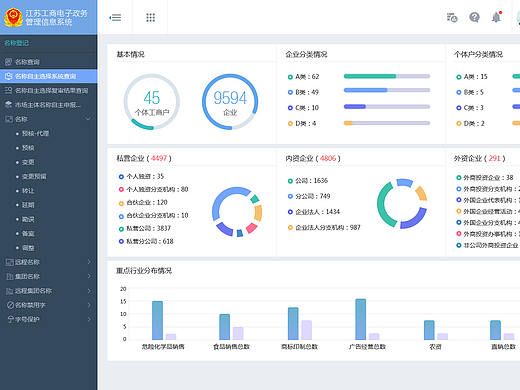Screen dimensions: 520x390
Task: Click the 农资 axis label
Action: (435, 347)
